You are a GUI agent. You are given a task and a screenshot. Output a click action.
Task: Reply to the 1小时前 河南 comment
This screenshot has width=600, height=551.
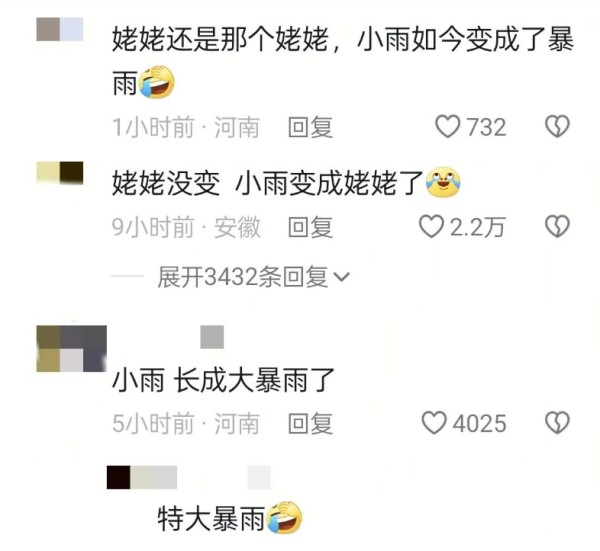[x=310, y=127]
